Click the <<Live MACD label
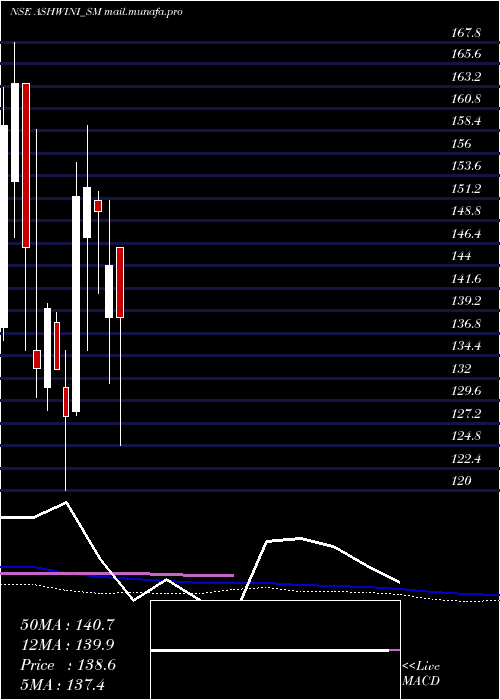Viewport: 500px width, 700px height. click(x=421, y=673)
